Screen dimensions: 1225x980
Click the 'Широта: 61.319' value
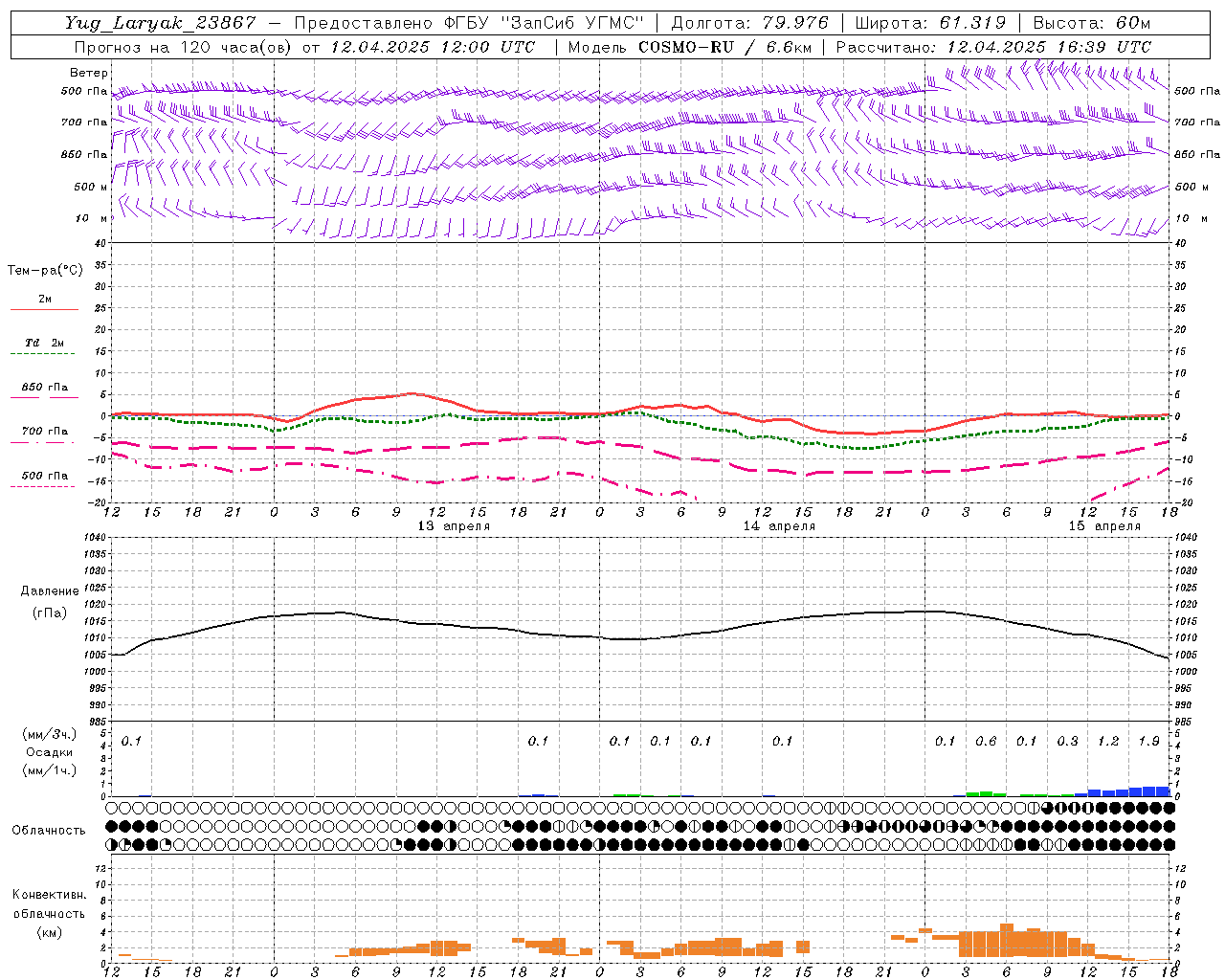[x=930, y=22]
